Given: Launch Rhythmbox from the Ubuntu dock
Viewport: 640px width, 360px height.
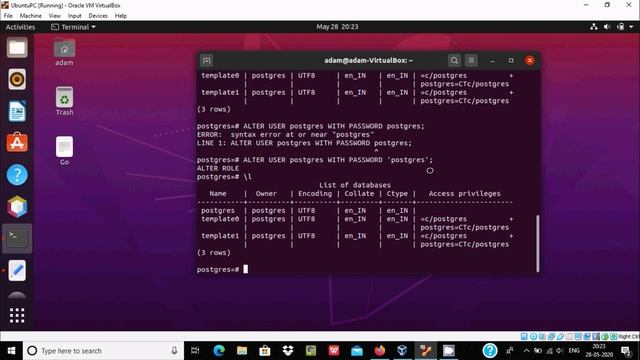Looking at the screenshot, I should (x=17, y=79).
